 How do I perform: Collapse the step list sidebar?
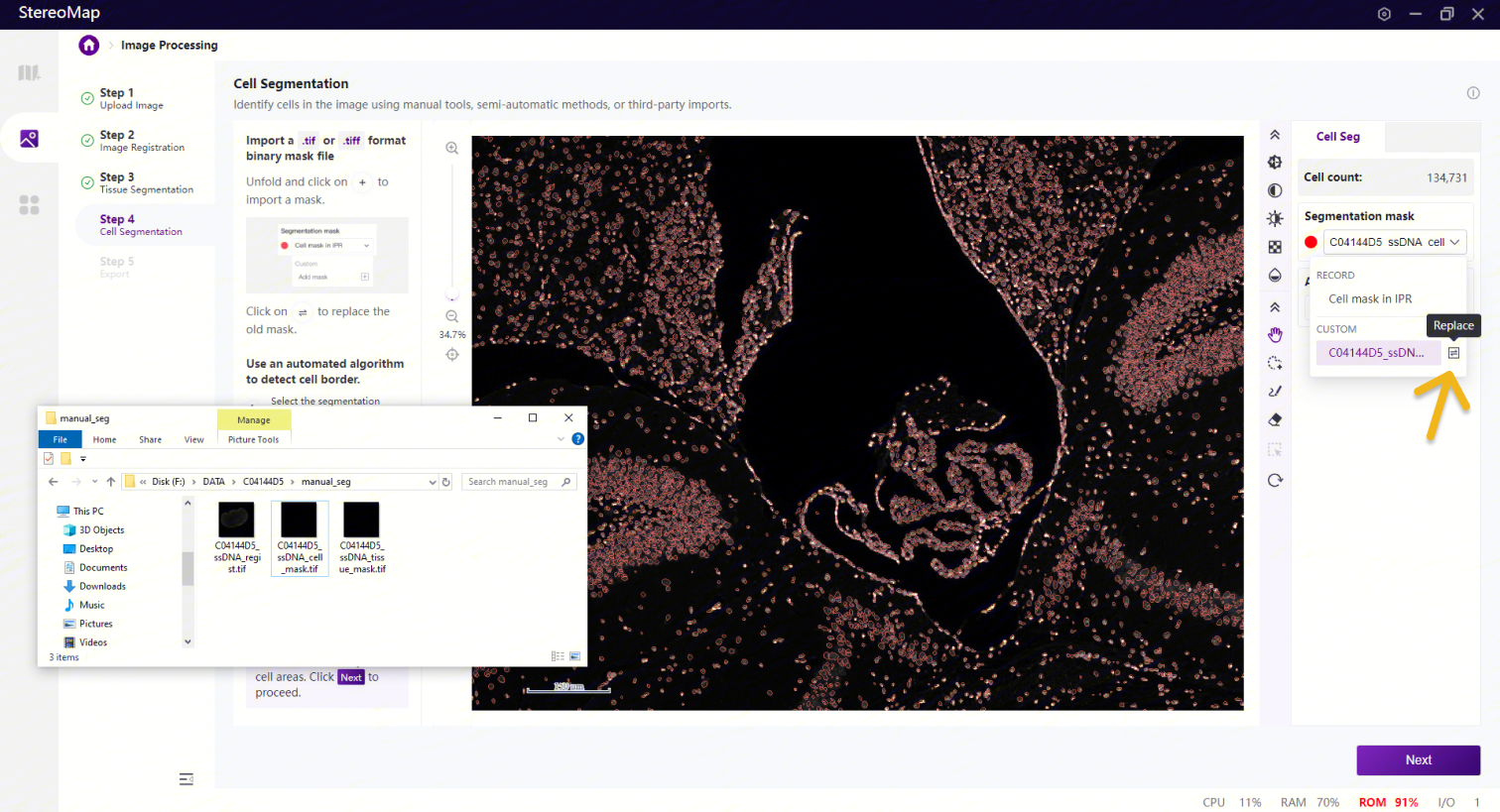[x=186, y=779]
